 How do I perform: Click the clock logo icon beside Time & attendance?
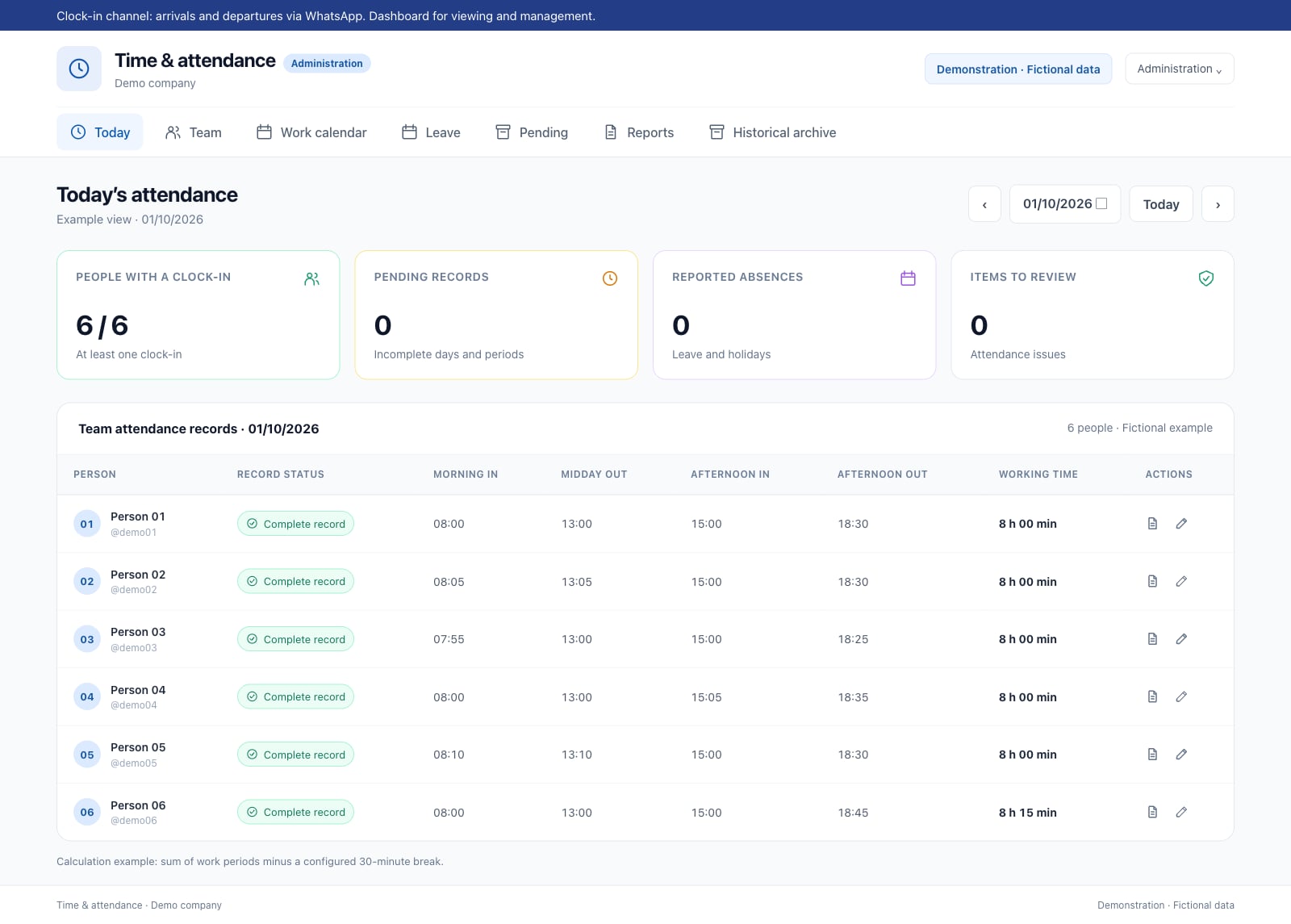tap(79, 69)
